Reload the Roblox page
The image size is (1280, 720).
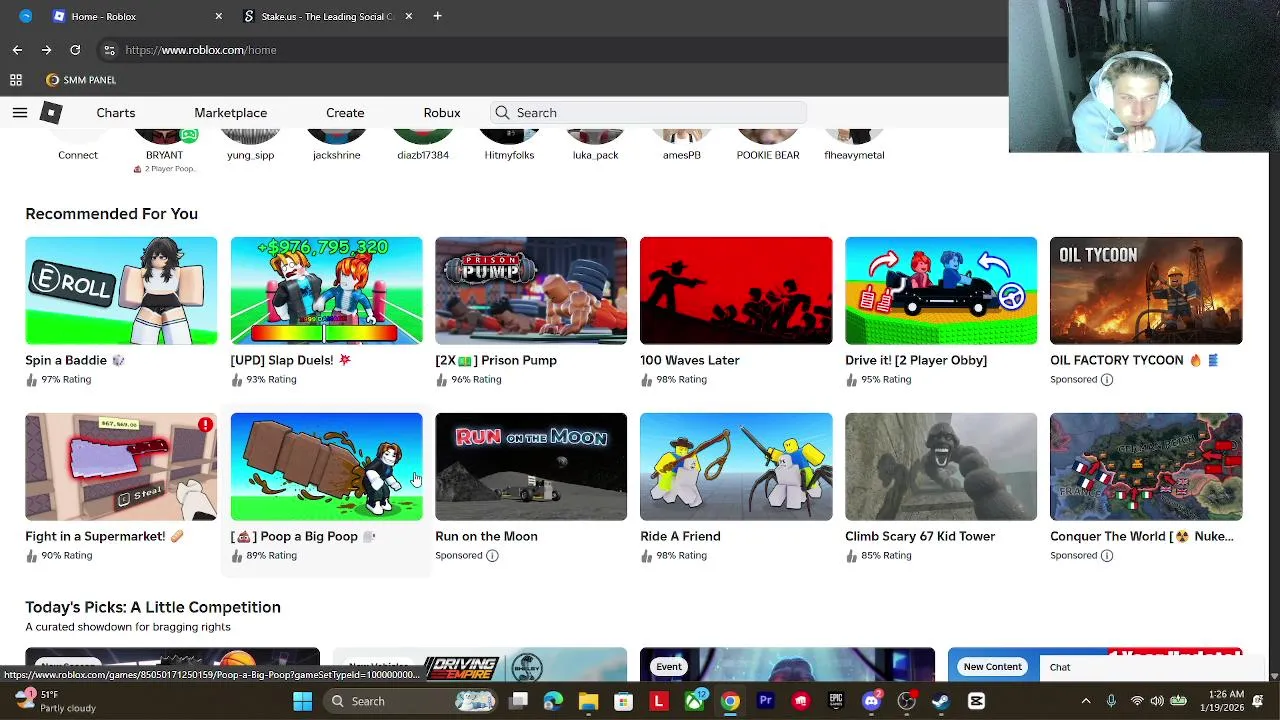[75, 50]
